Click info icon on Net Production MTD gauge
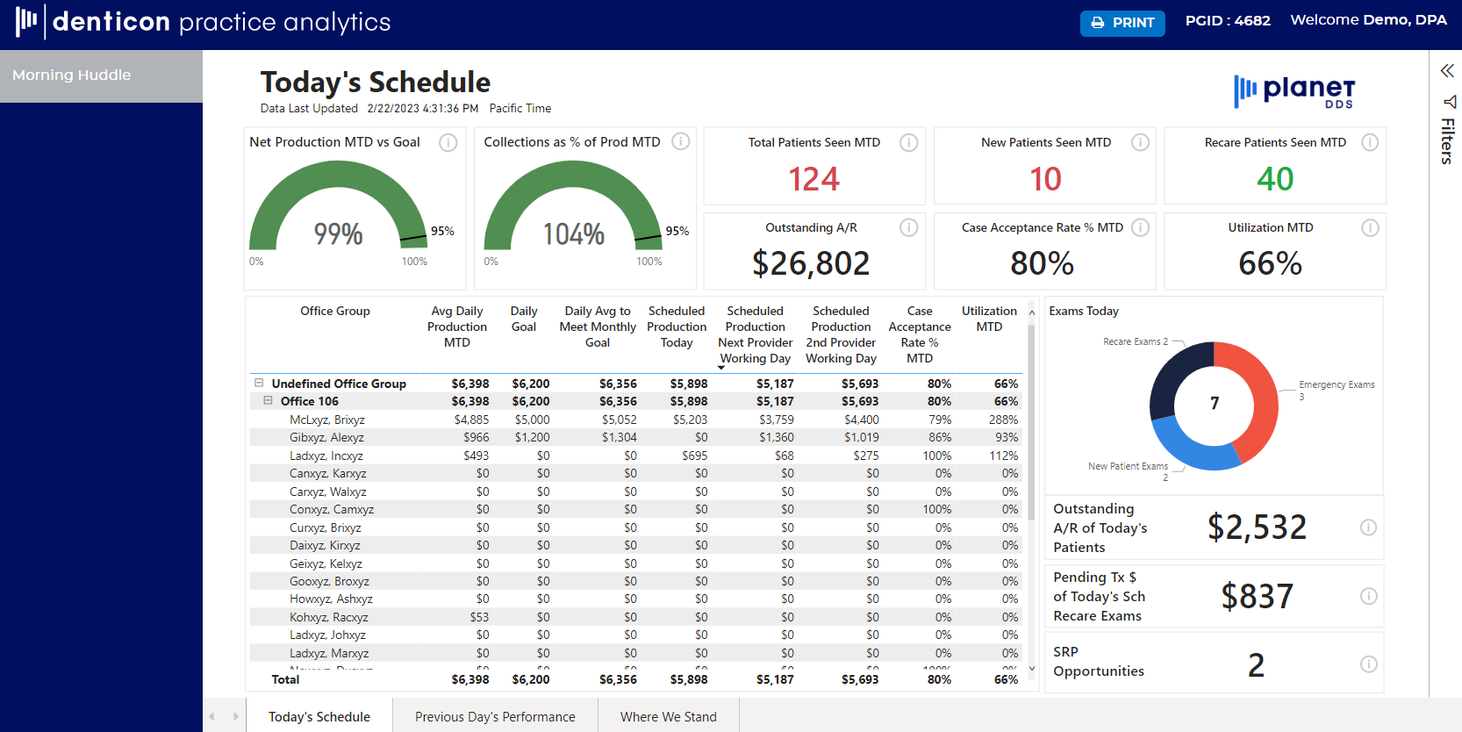The image size is (1462, 732). tap(447, 142)
